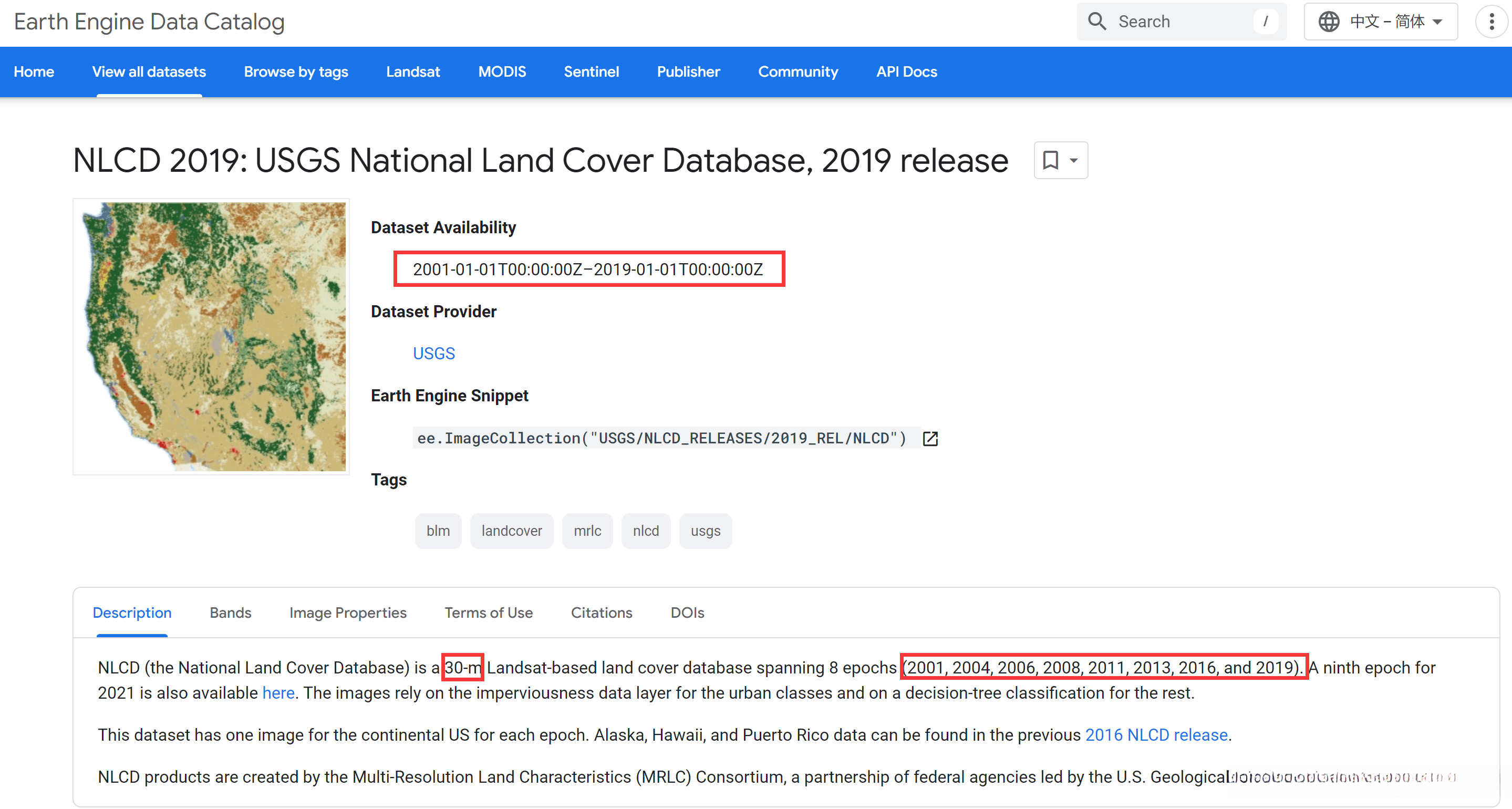
Task: Expand the bookmark dropdown arrow
Action: (x=1073, y=160)
